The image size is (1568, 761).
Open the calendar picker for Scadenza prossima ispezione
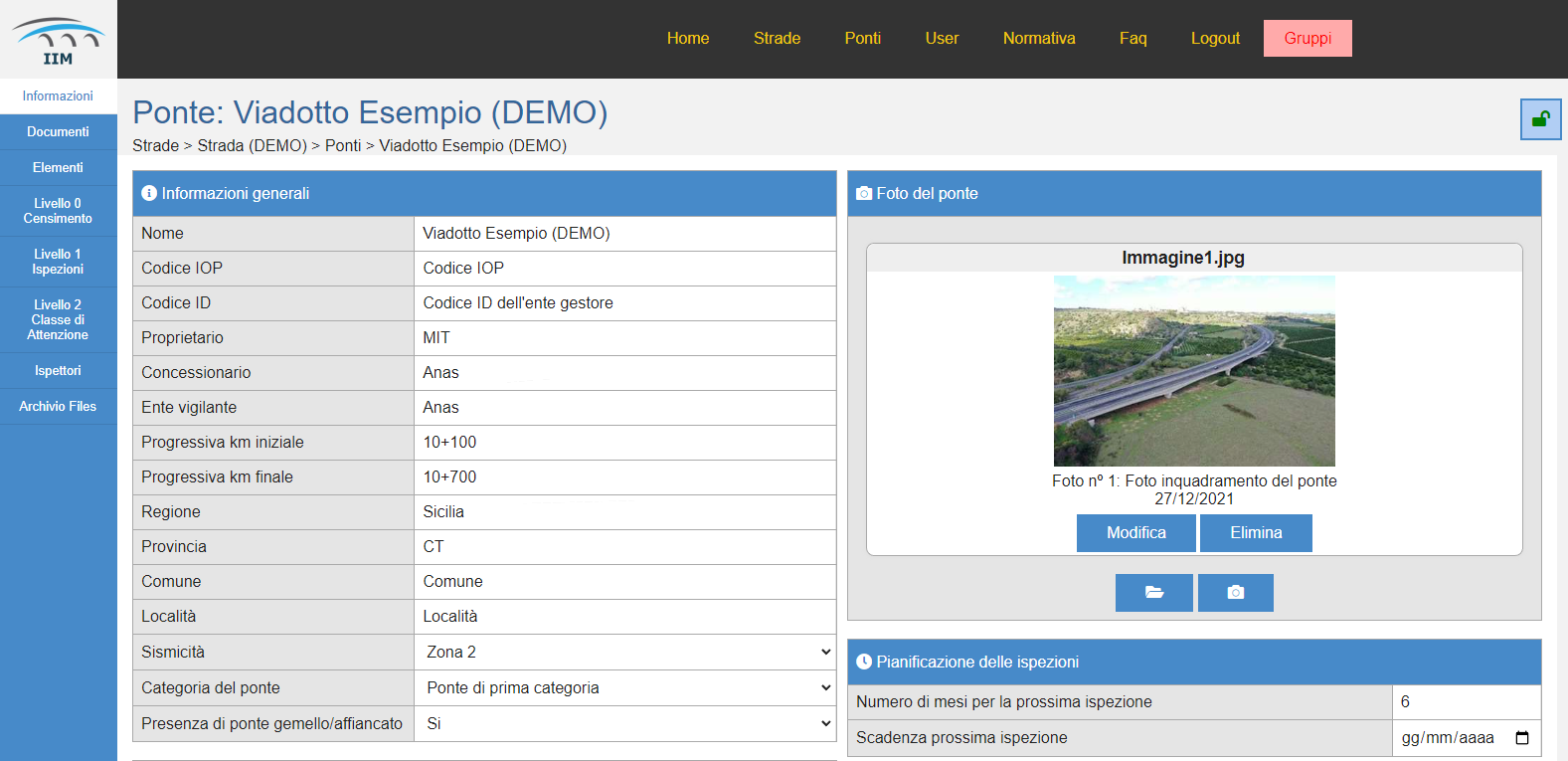(x=1521, y=738)
